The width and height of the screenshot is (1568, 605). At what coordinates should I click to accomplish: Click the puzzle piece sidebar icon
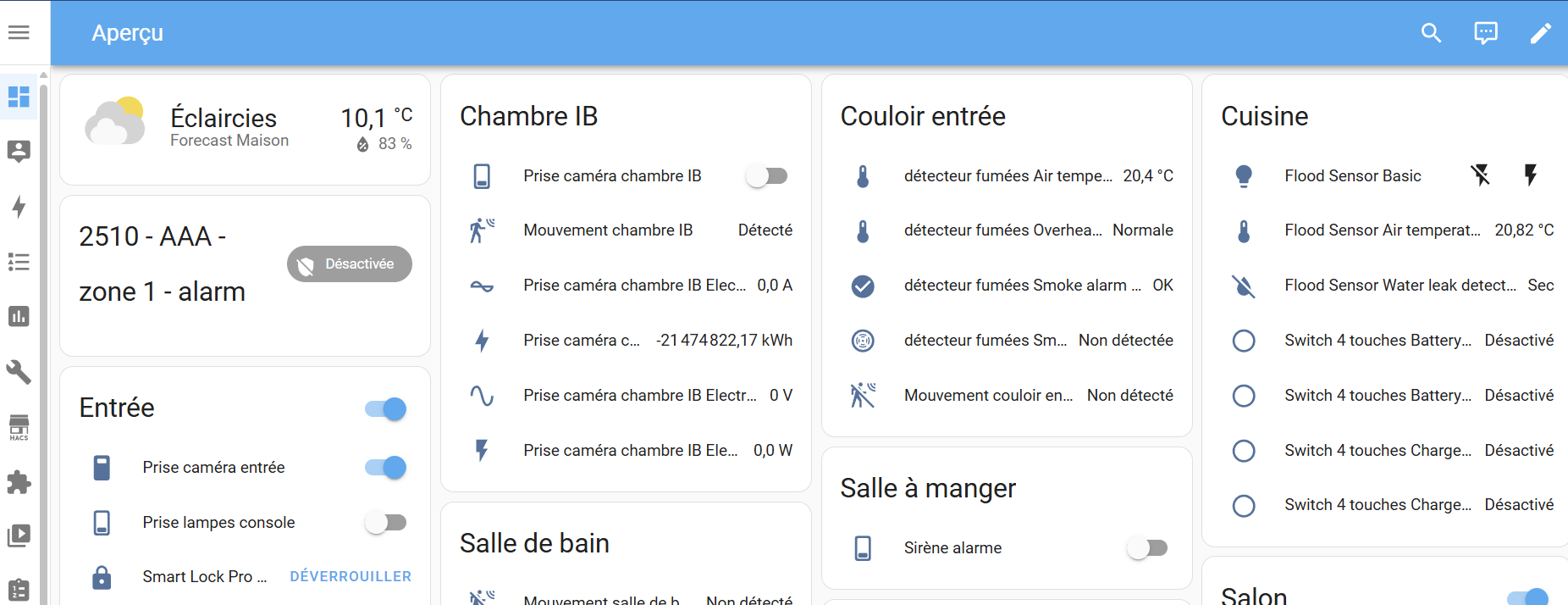(19, 482)
